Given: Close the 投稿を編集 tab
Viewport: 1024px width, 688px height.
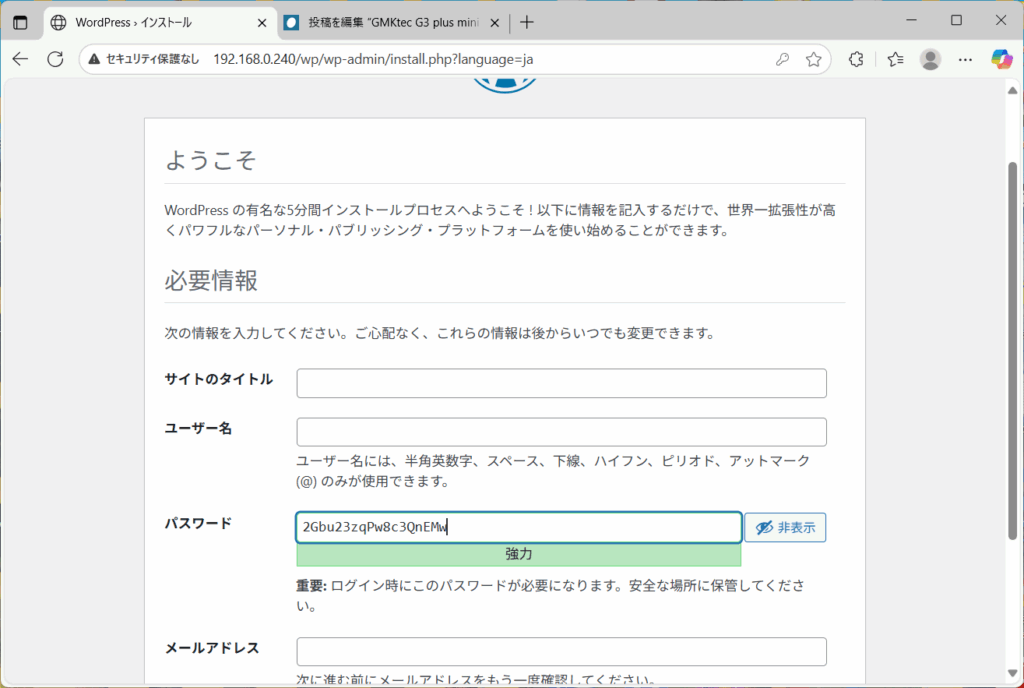Looking at the screenshot, I should coord(494,22).
